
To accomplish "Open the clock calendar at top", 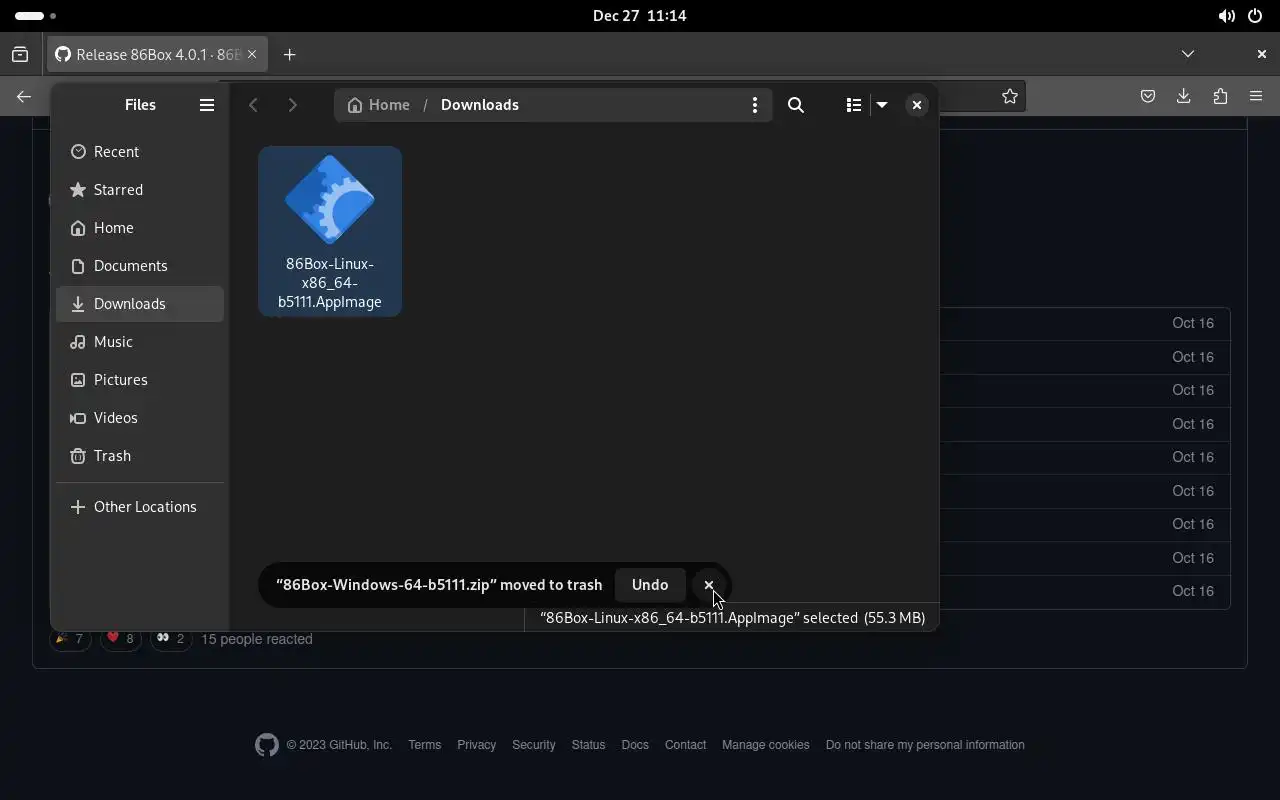I will point(640,16).
